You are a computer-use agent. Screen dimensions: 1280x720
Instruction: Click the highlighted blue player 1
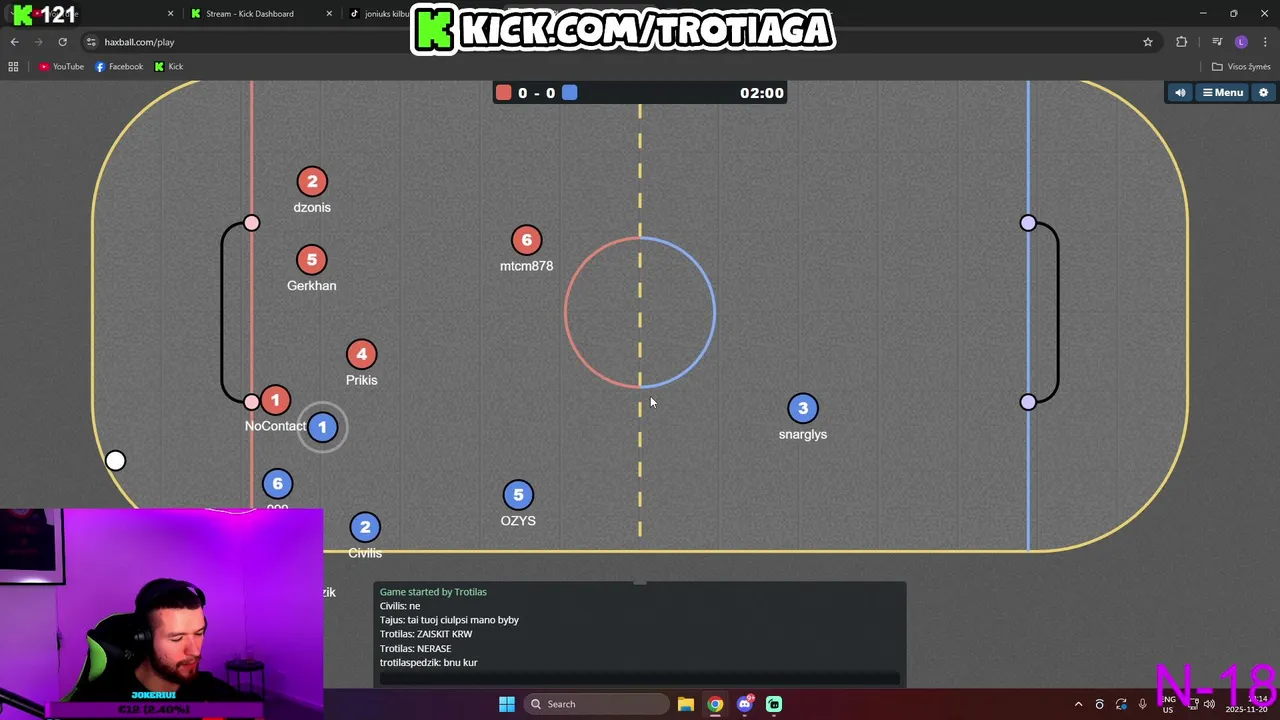(322, 427)
